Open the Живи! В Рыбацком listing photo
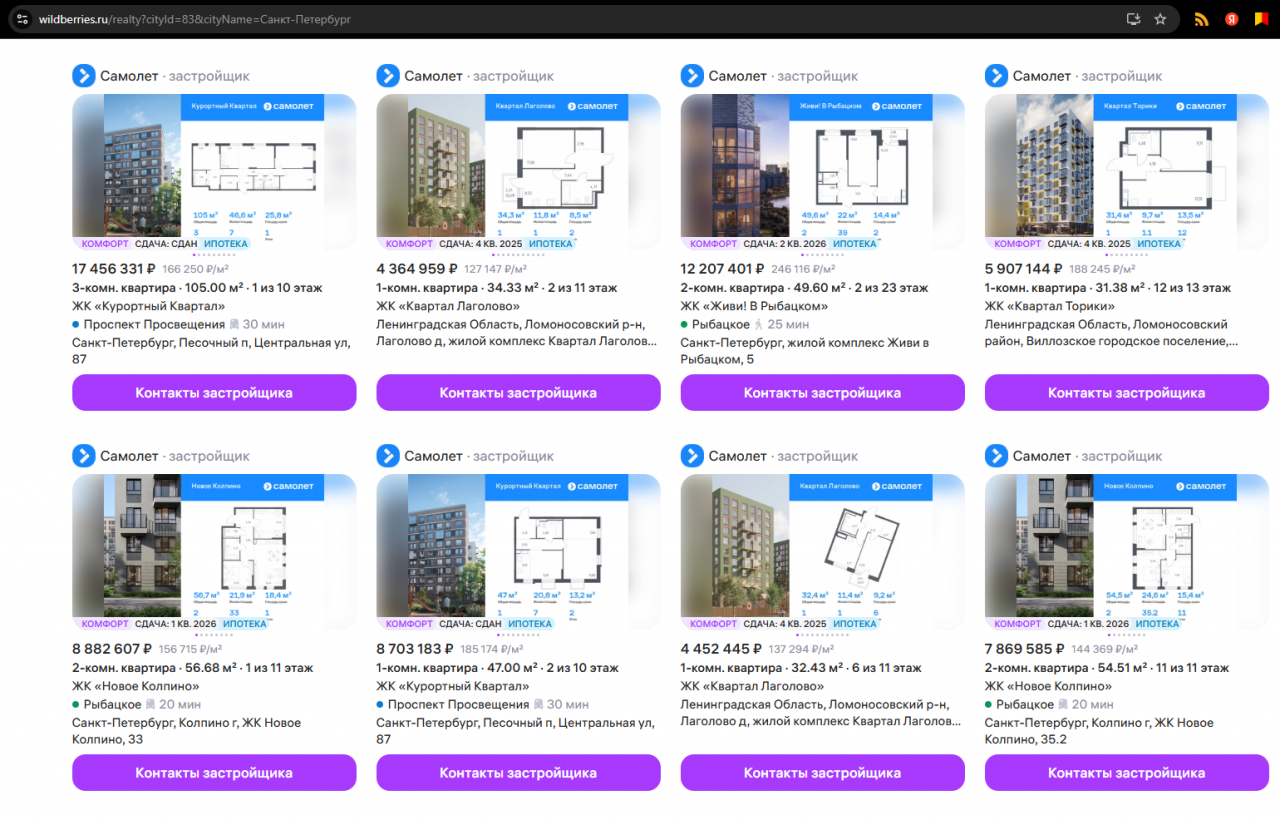Image resolution: width=1280 pixels, height=820 pixels. pos(823,171)
